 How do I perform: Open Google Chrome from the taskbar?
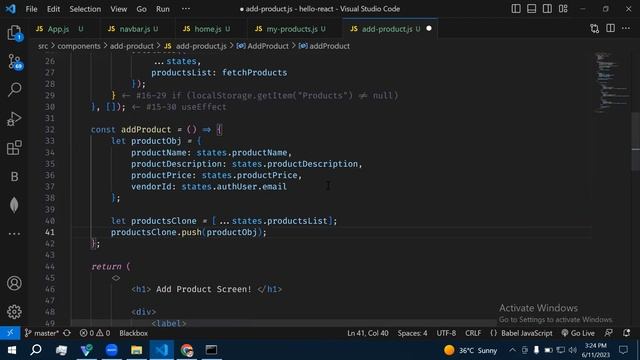coord(187,350)
